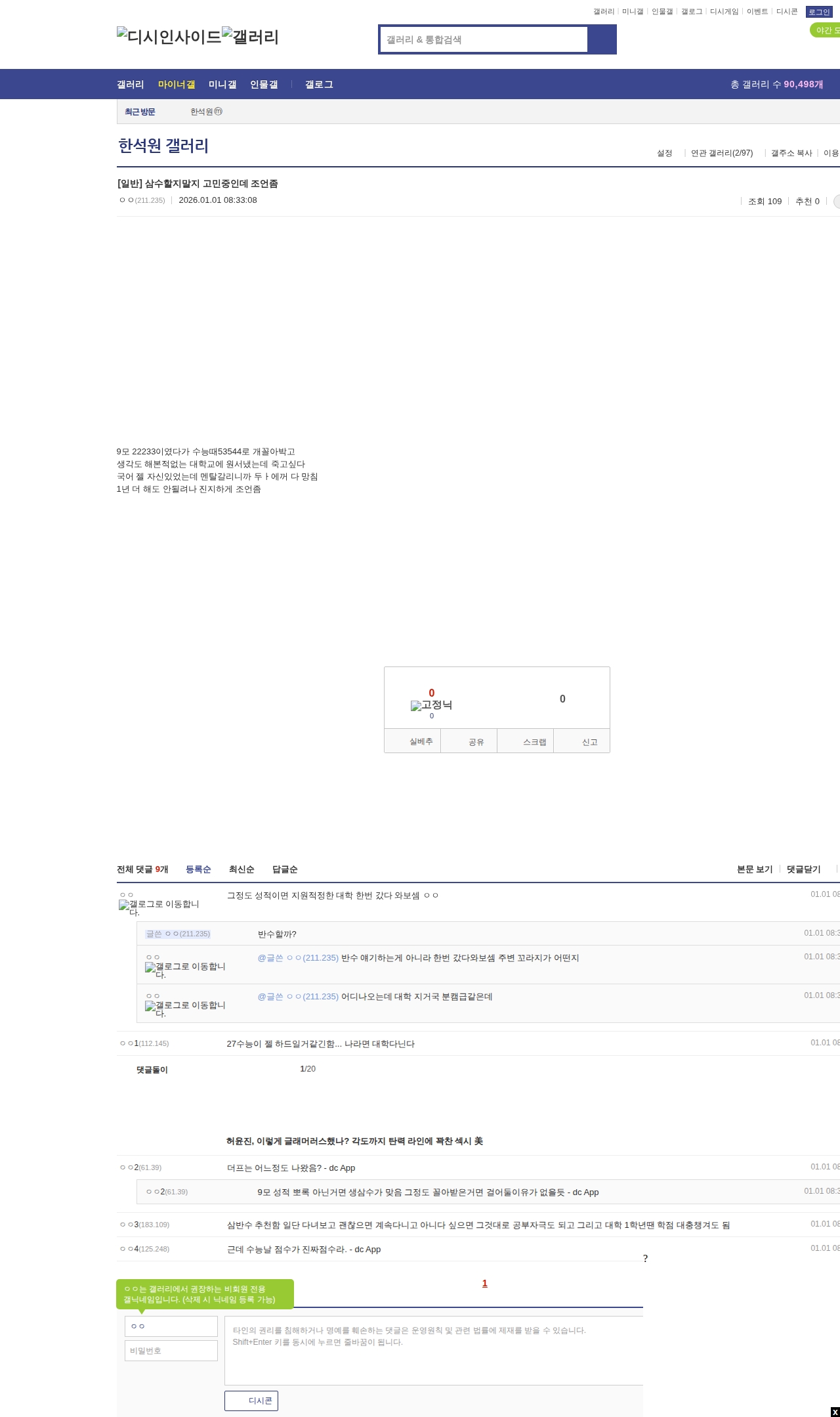840x1417 pixels.
Task: Collapse comments with 댓글닫기
Action: coord(803,869)
